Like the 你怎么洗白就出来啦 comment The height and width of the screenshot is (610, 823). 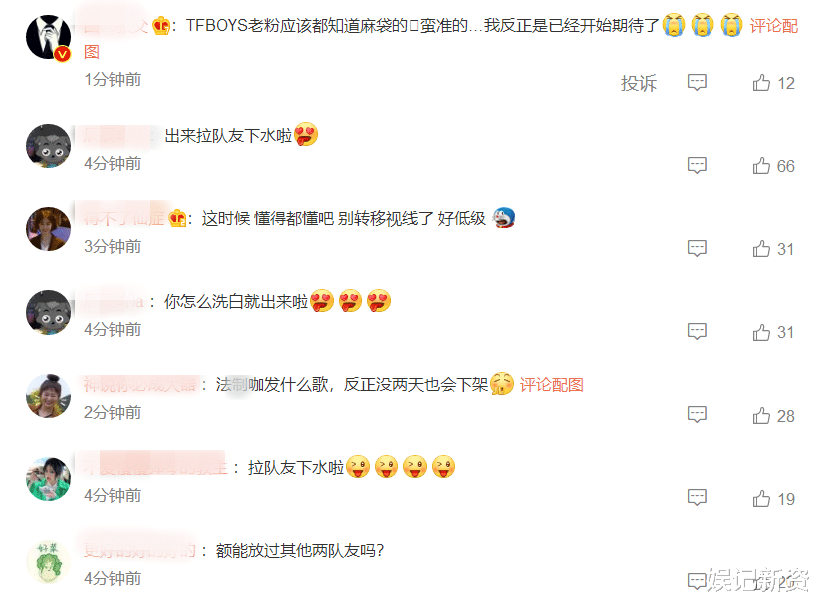click(x=761, y=332)
